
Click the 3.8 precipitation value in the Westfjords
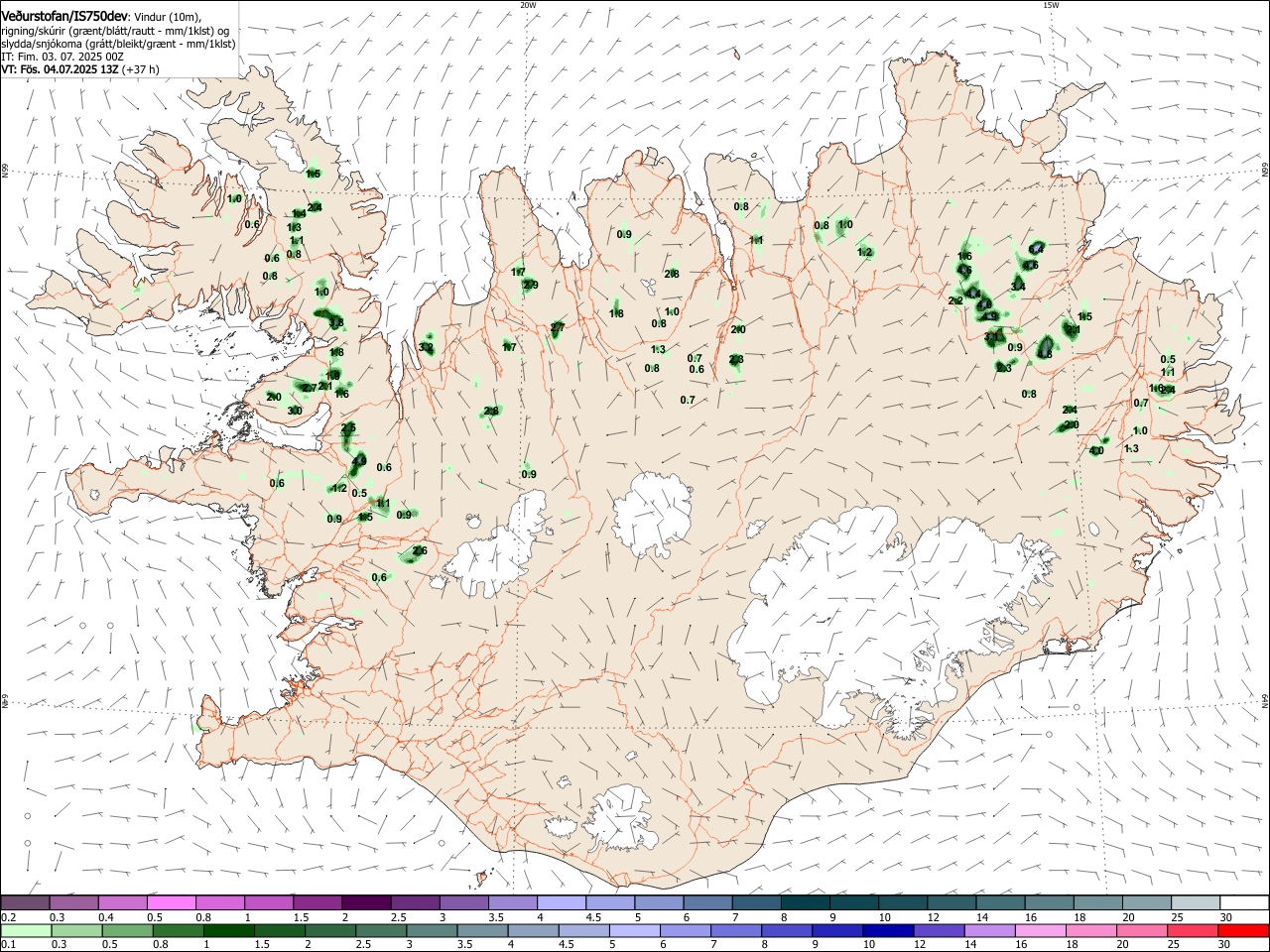click(335, 322)
